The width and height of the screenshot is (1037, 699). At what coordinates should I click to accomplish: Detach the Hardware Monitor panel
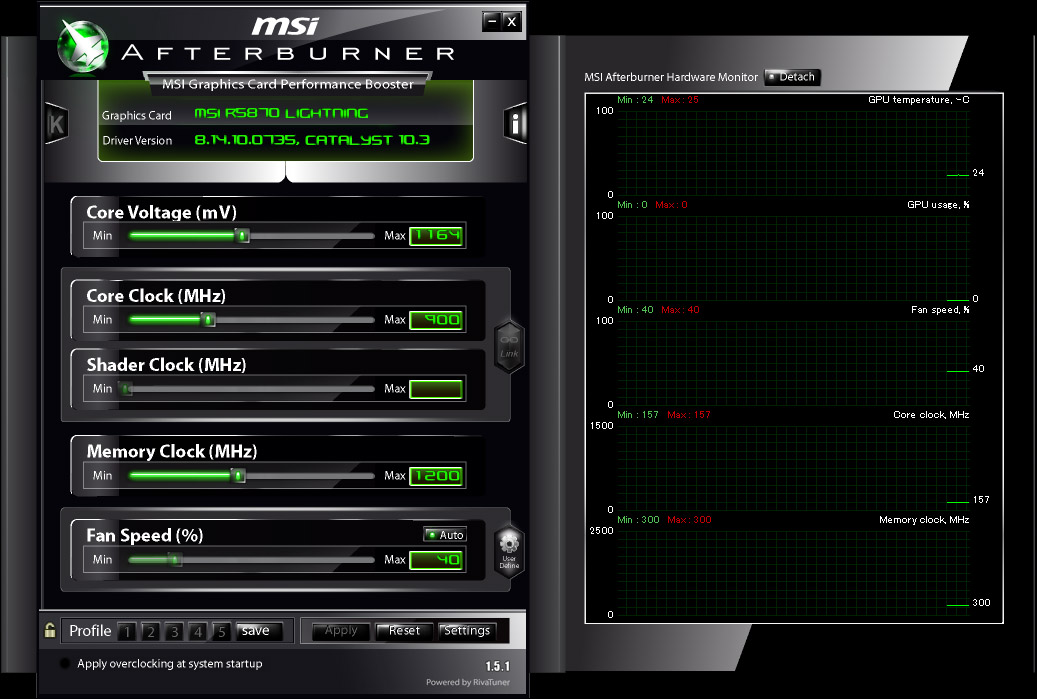792,77
